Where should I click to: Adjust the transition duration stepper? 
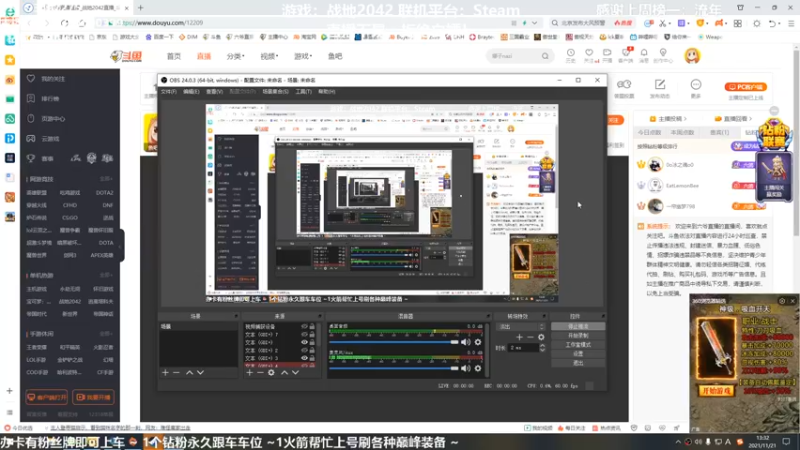coord(542,348)
